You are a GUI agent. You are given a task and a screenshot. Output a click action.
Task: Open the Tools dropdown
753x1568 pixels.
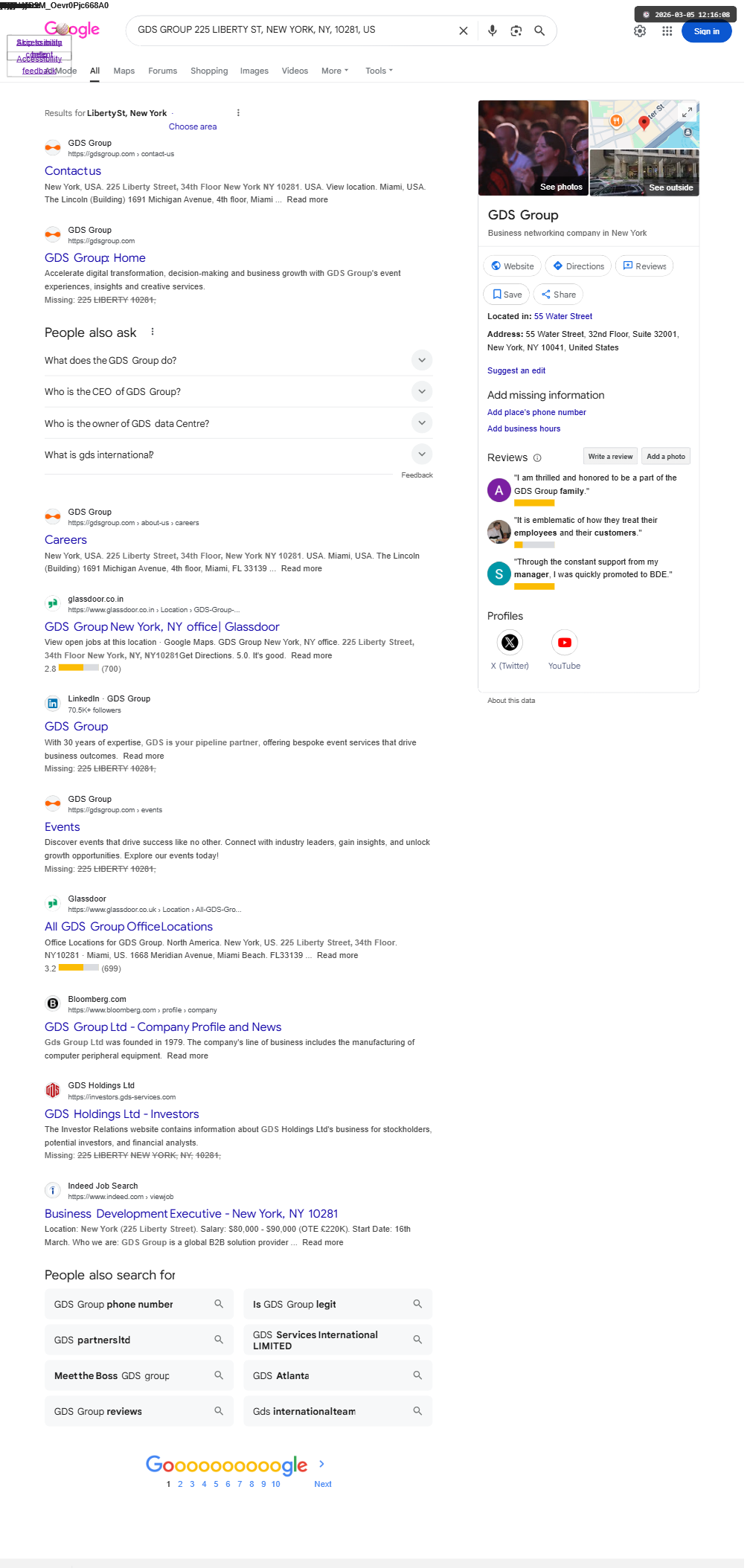coord(379,71)
